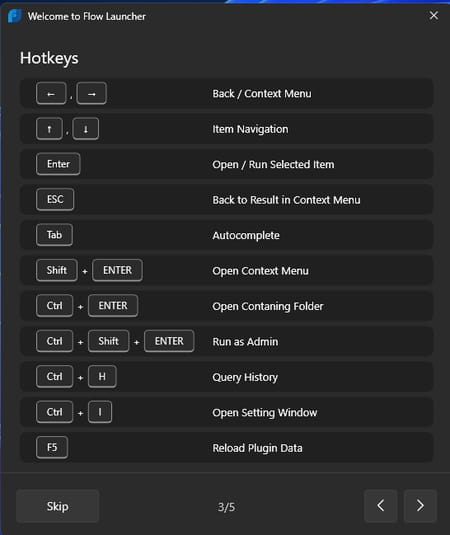The image size is (450, 535).
Task: Click the 'Open / Run Selected Item' text
Action: (x=273, y=164)
